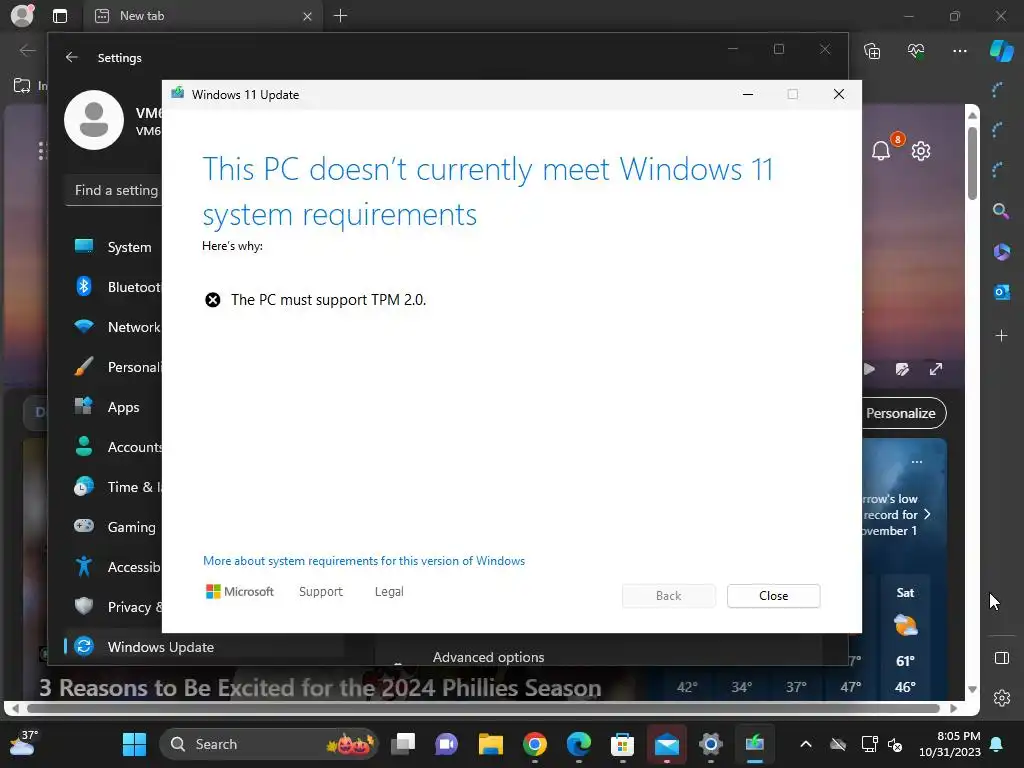Launch Google Chrome from the taskbar
Image resolution: width=1024 pixels, height=768 pixels.
[534, 744]
